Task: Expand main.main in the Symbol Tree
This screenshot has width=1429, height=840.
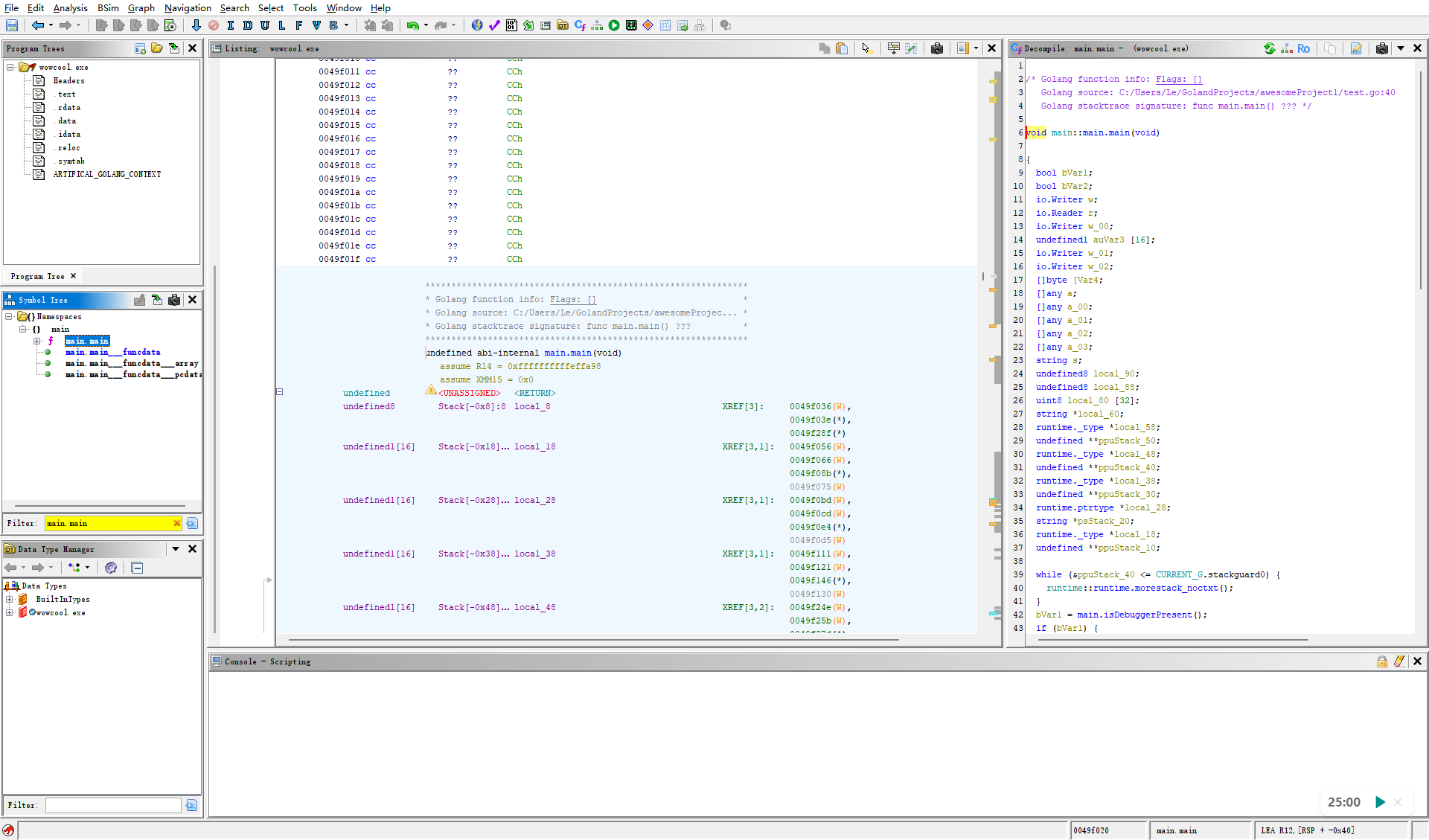Action: point(36,341)
